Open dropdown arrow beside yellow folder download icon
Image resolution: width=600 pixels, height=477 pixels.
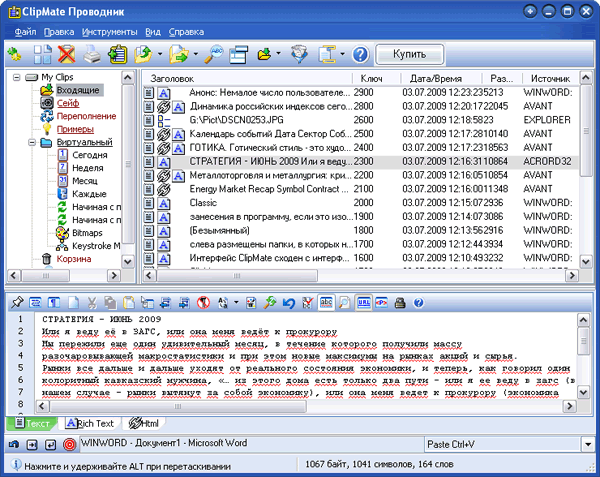(278, 54)
